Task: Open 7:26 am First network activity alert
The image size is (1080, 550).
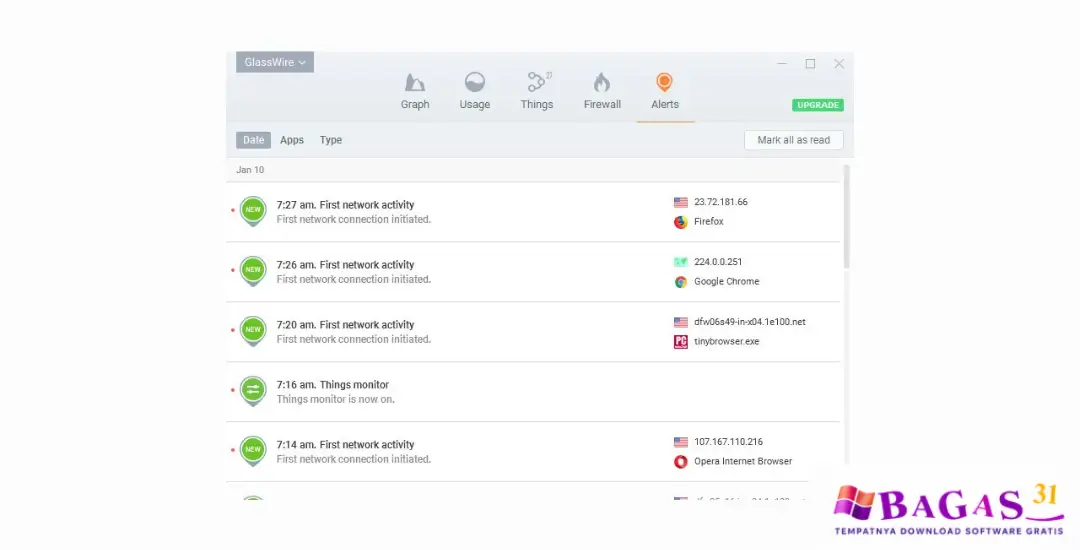Action: (x=533, y=272)
